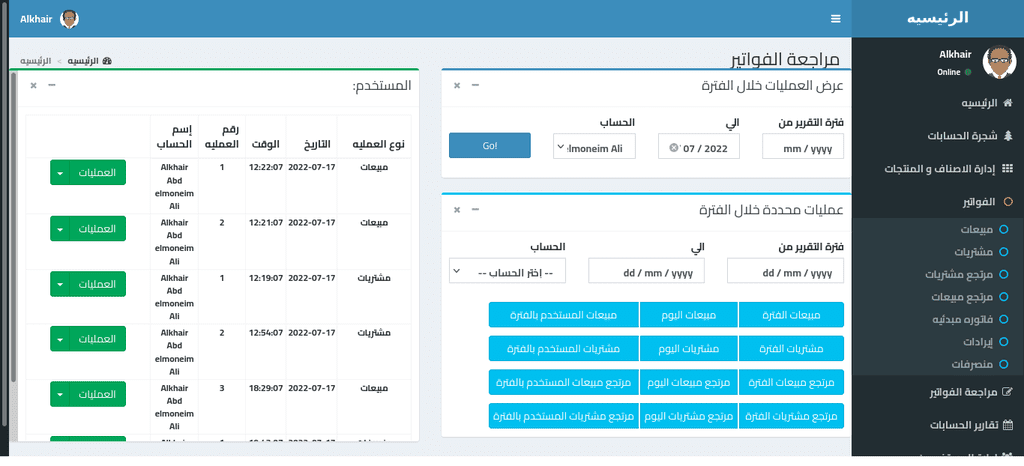Close the عرض العمليات خلال الفترة panel

(x=457, y=85)
